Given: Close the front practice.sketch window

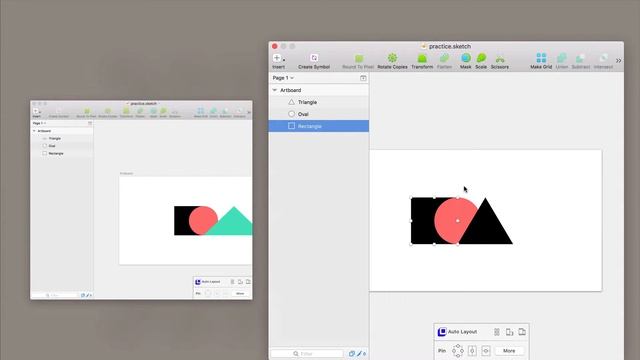Looking at the screenshot, I should click(x=275, y=46).
